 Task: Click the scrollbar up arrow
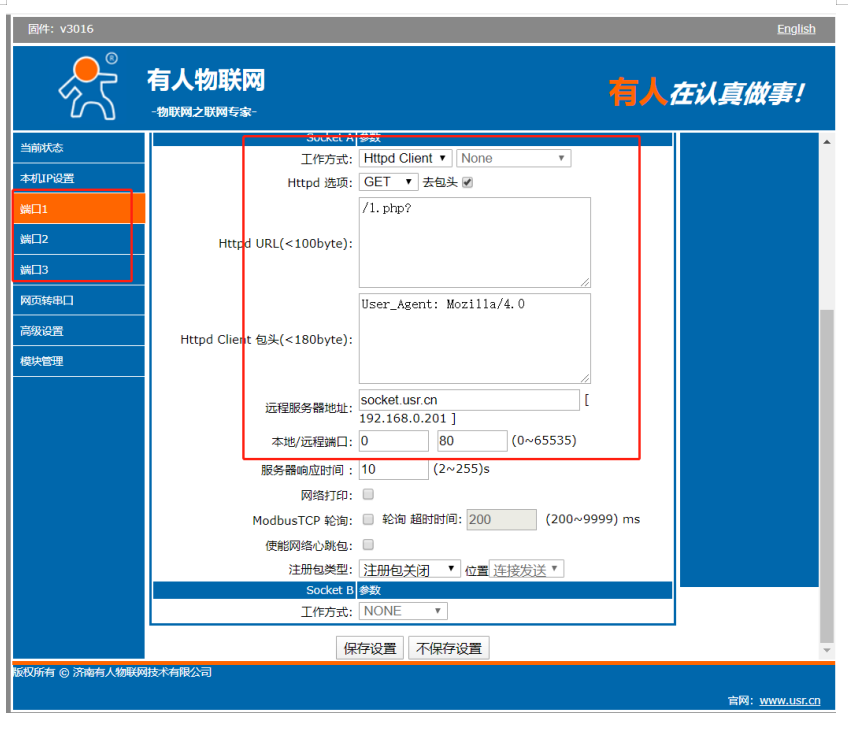(x=826, y=143)
